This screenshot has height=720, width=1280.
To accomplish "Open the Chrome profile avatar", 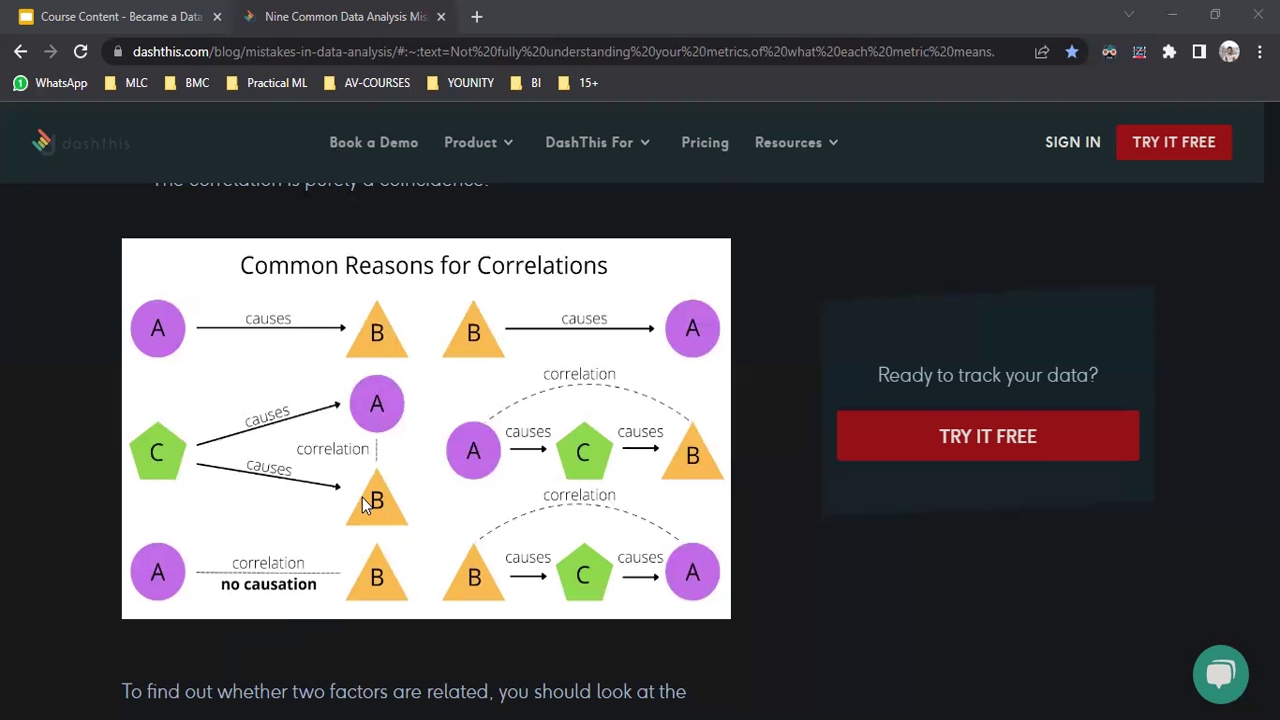I will (1229, 52).
